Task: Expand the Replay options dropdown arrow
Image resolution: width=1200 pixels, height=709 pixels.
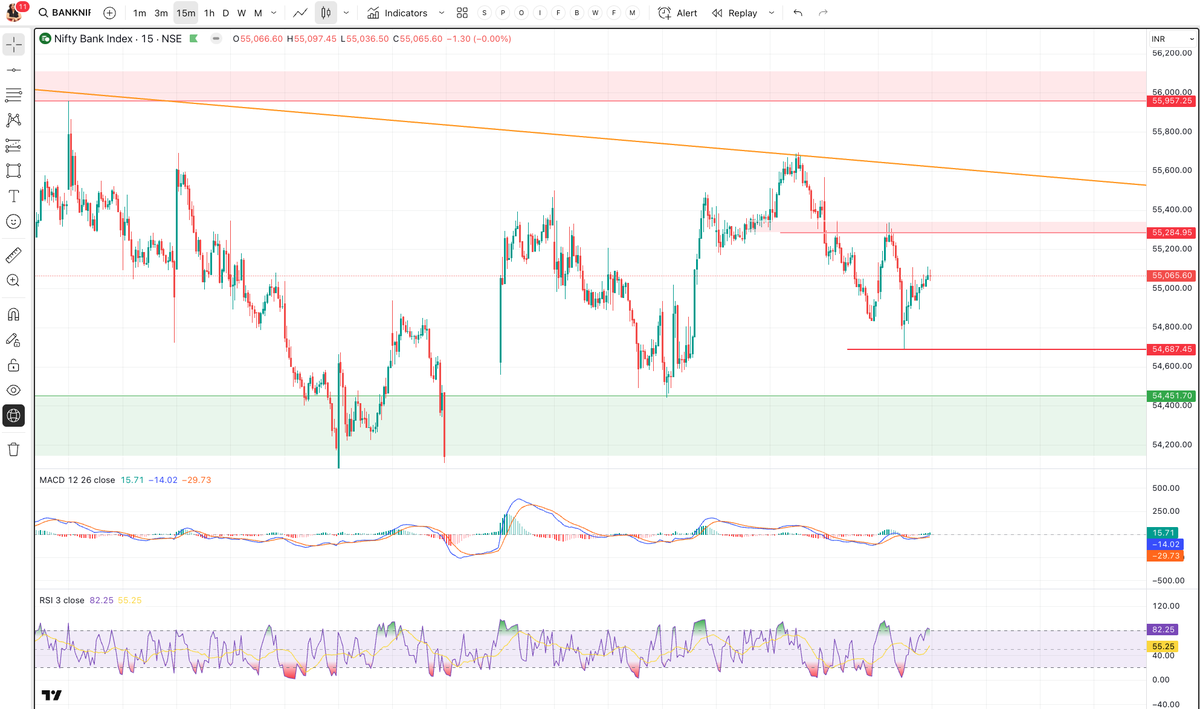Action: [x=771, y=13]
